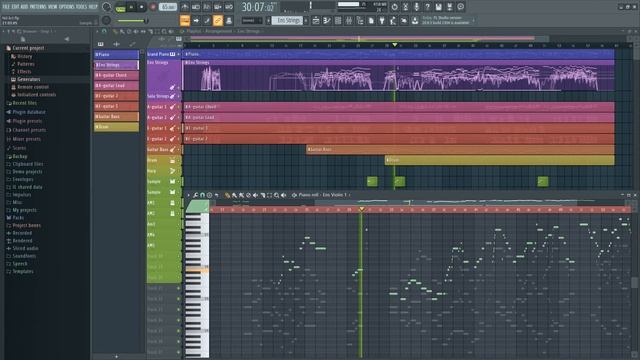
Task: Click the undo history icon in top toolbar
Action: point(394,7)
